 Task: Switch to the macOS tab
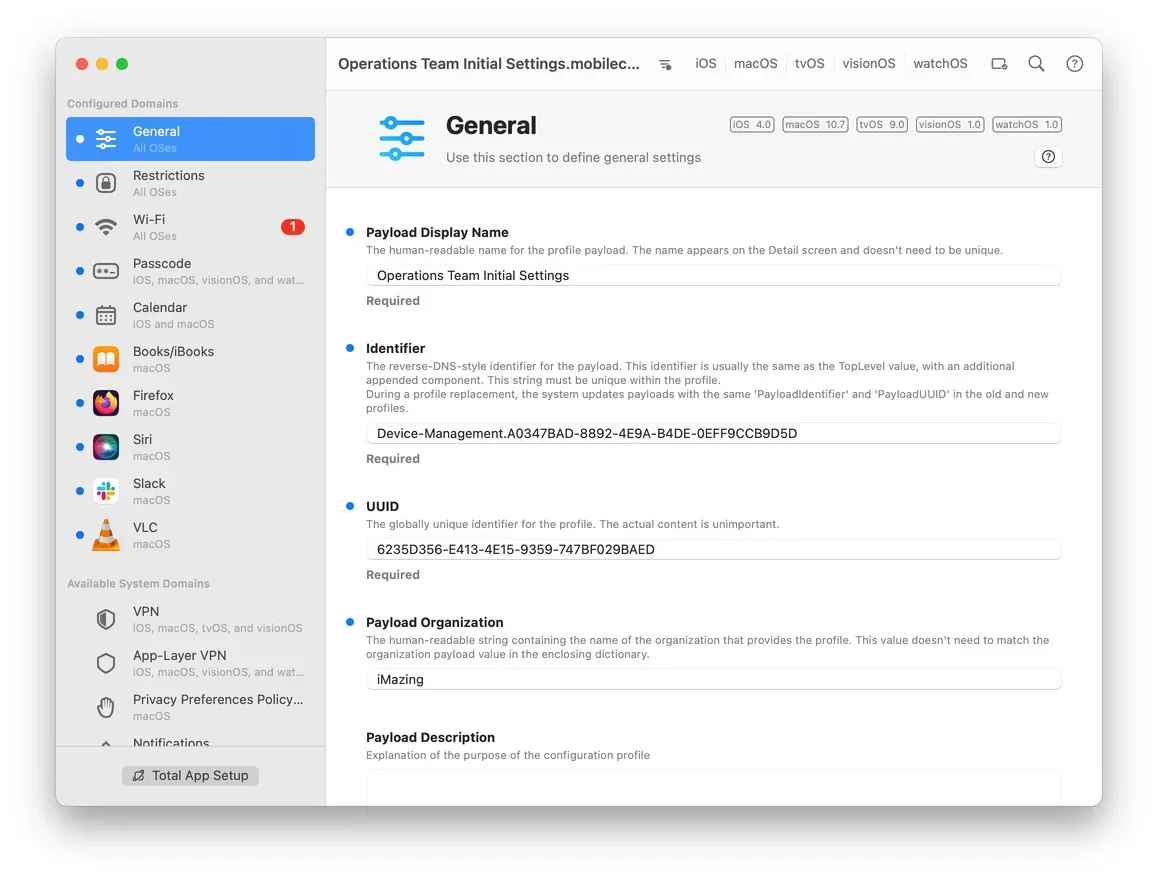(x=755, y=63)
